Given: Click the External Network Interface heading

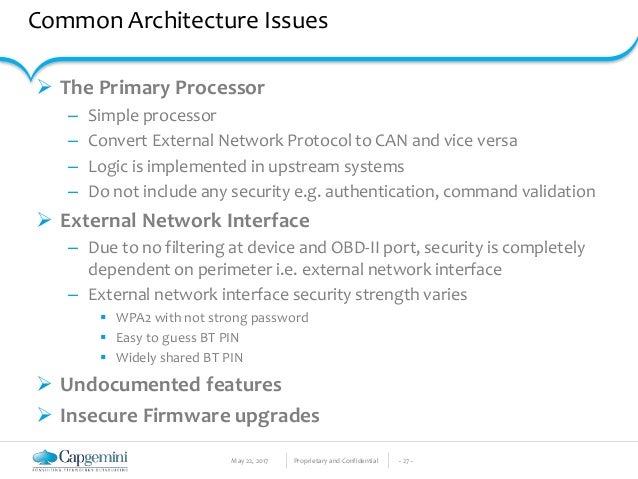Looking at the screenshot, I should (x=185, y=220).
